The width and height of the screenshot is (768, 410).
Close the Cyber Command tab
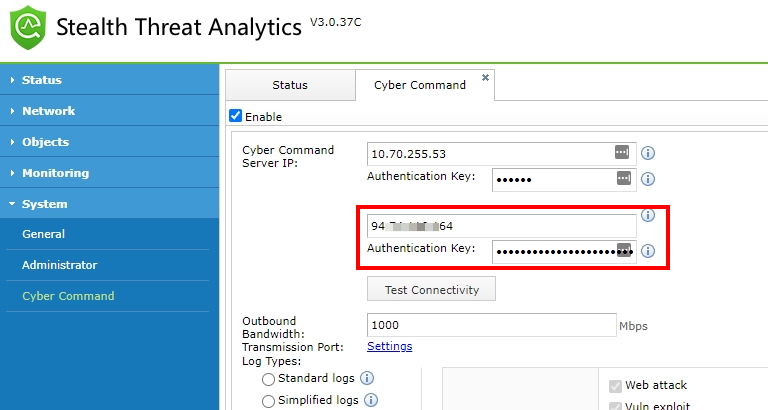pos(485,77)
